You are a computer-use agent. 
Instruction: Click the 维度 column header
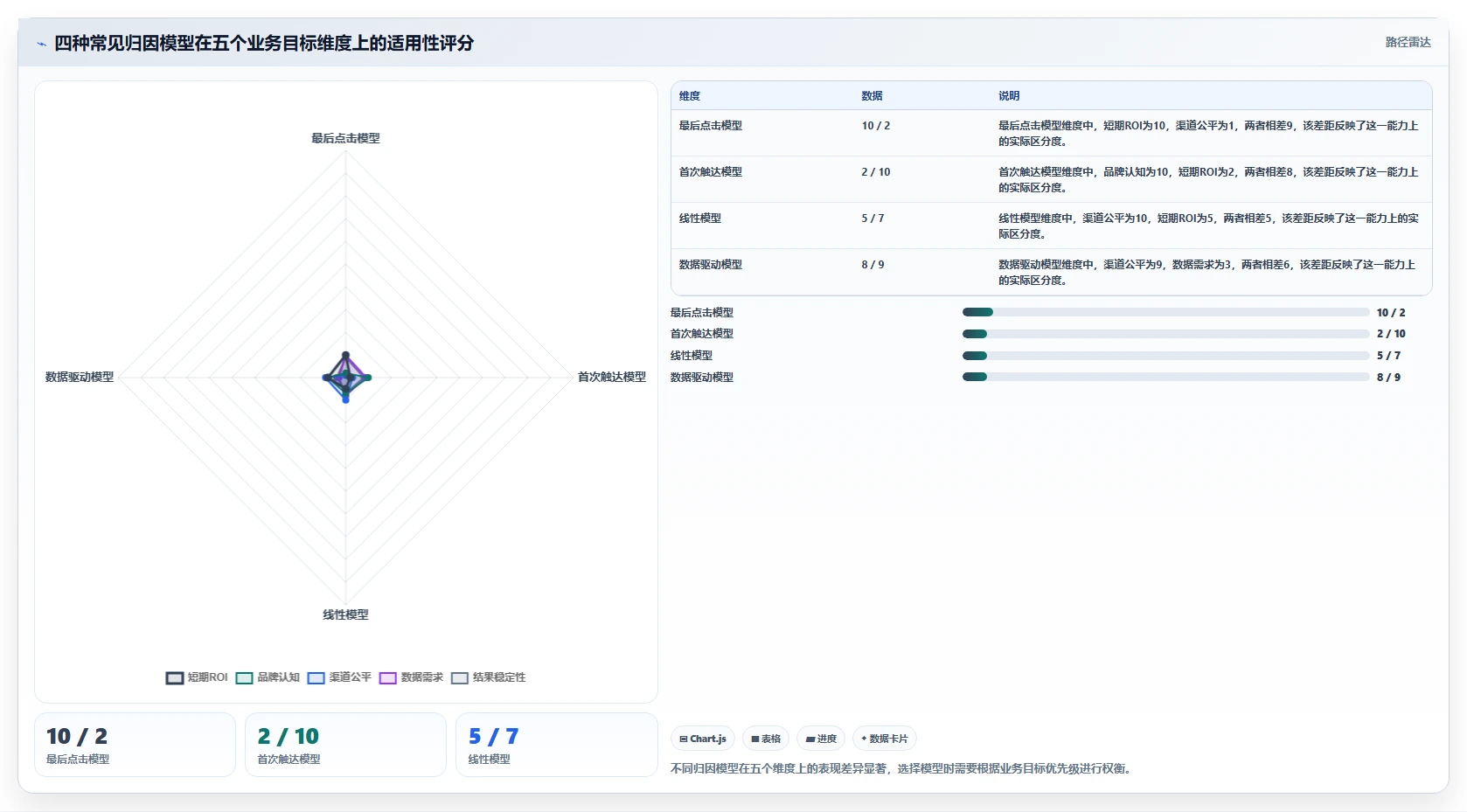point(690,96)
